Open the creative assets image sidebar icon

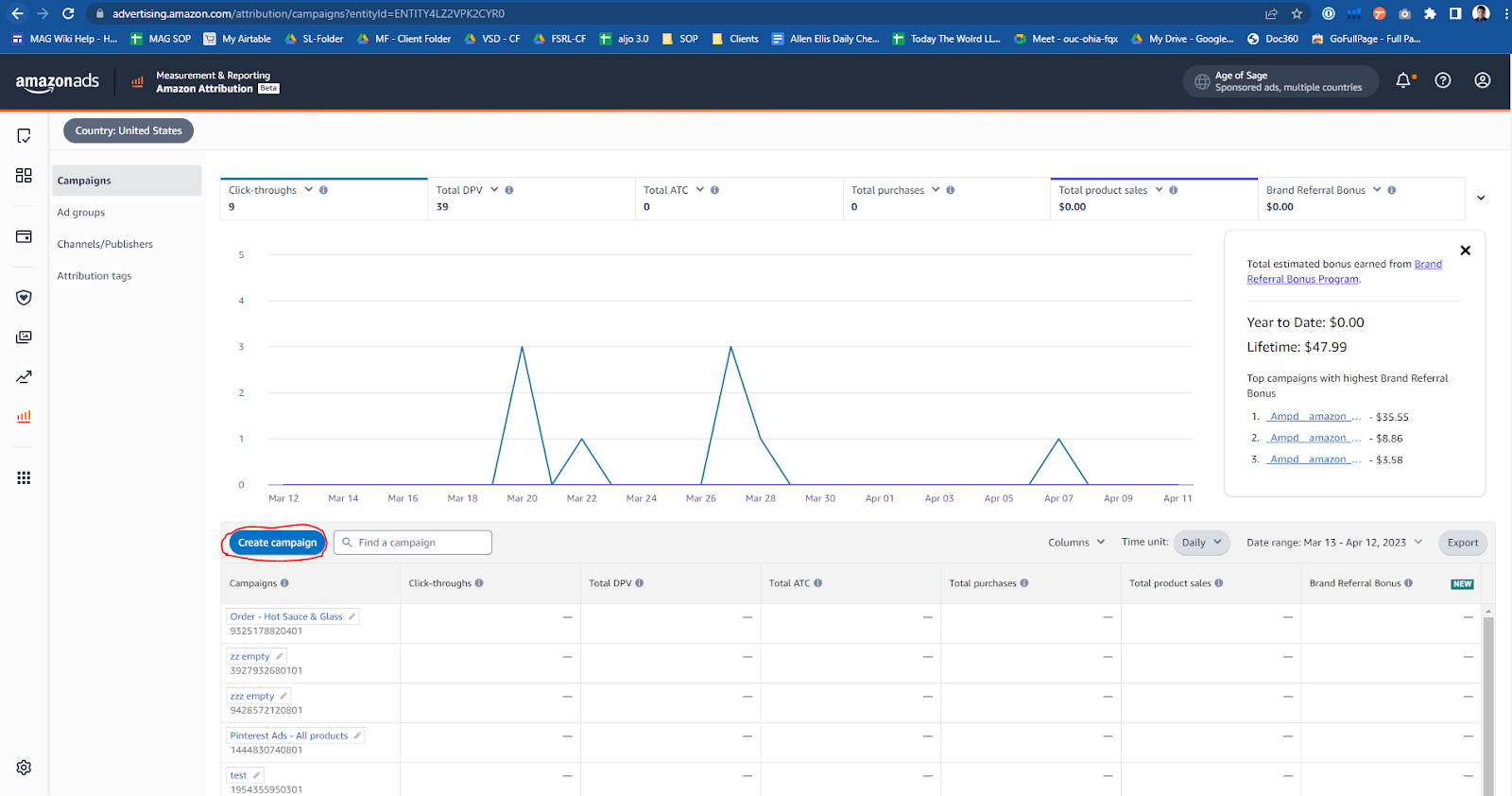[x=24, y=337]
